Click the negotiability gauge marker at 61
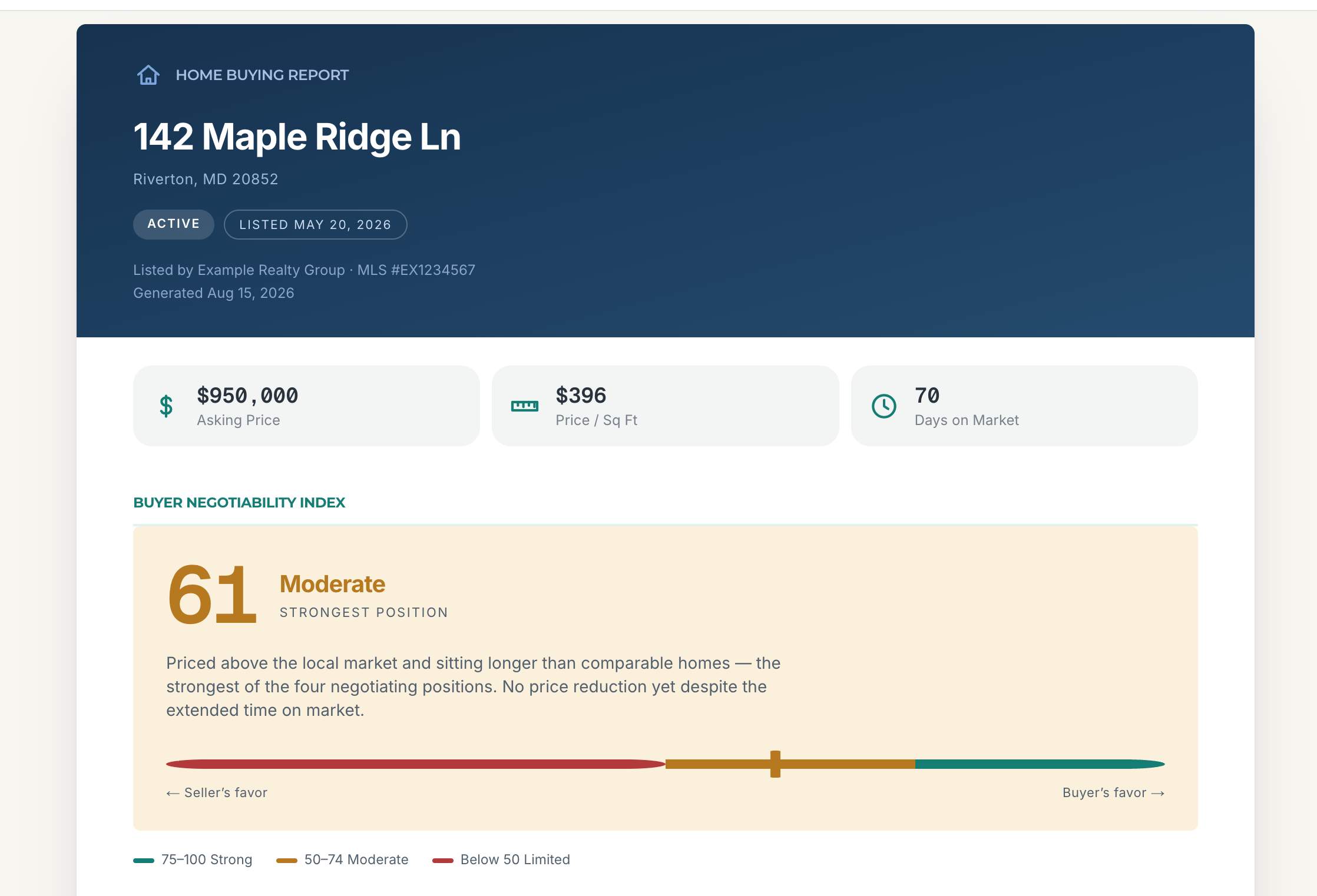The width and height of the screenshot is (1317, 896). [775, 764]
